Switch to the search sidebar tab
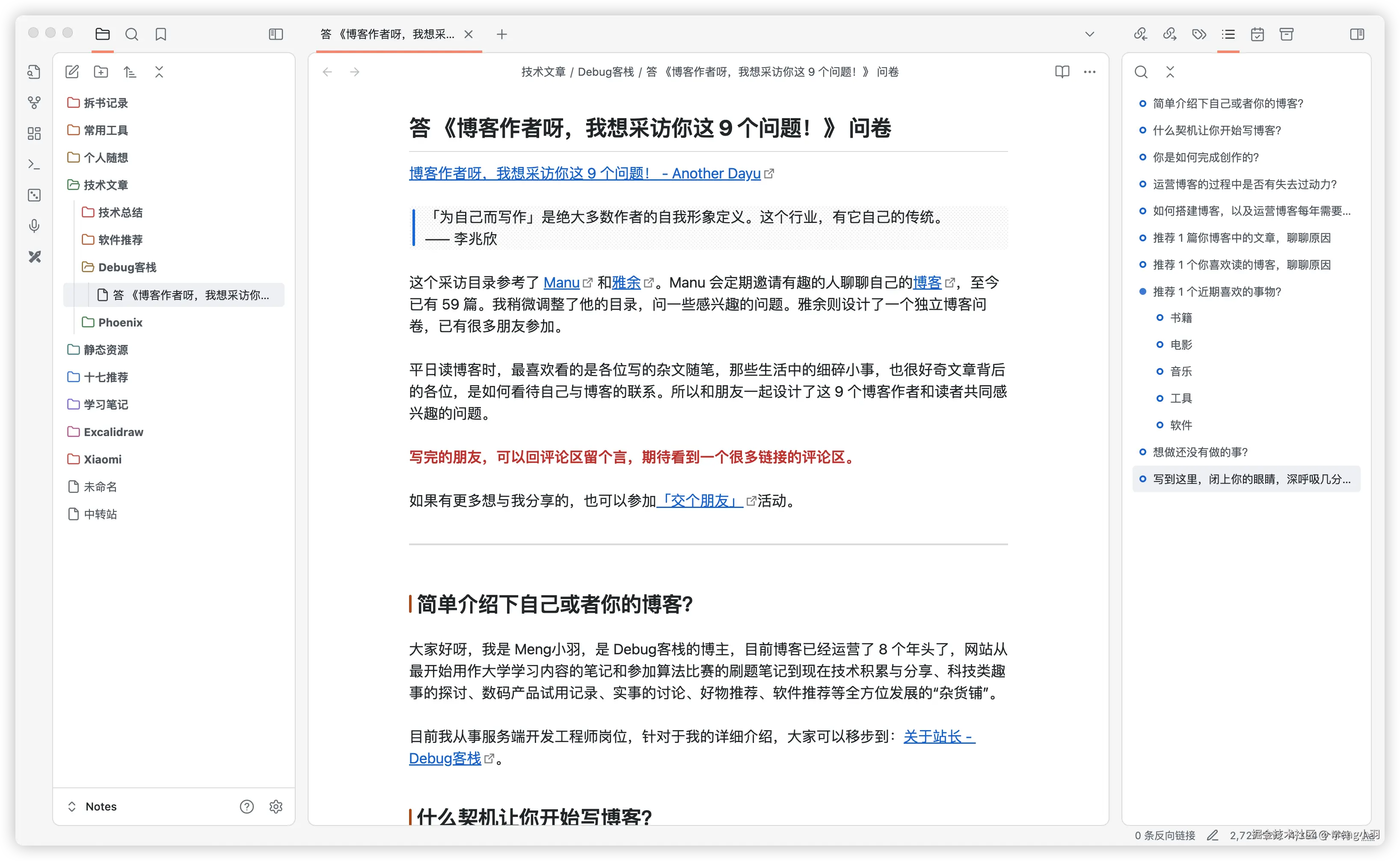Screen dimensions: 1400x861 131,34
